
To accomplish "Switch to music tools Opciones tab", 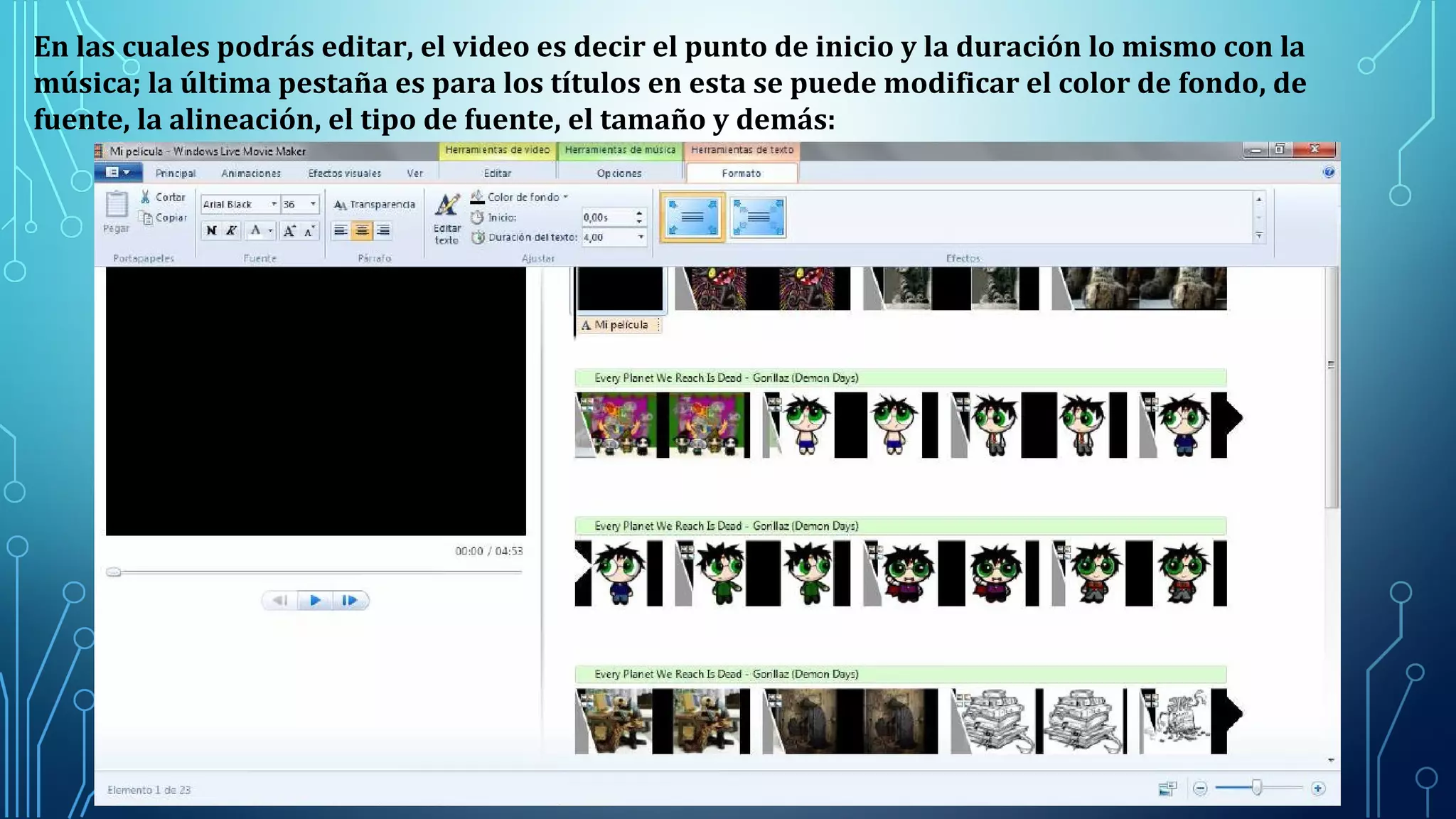I will click(619, 173).
